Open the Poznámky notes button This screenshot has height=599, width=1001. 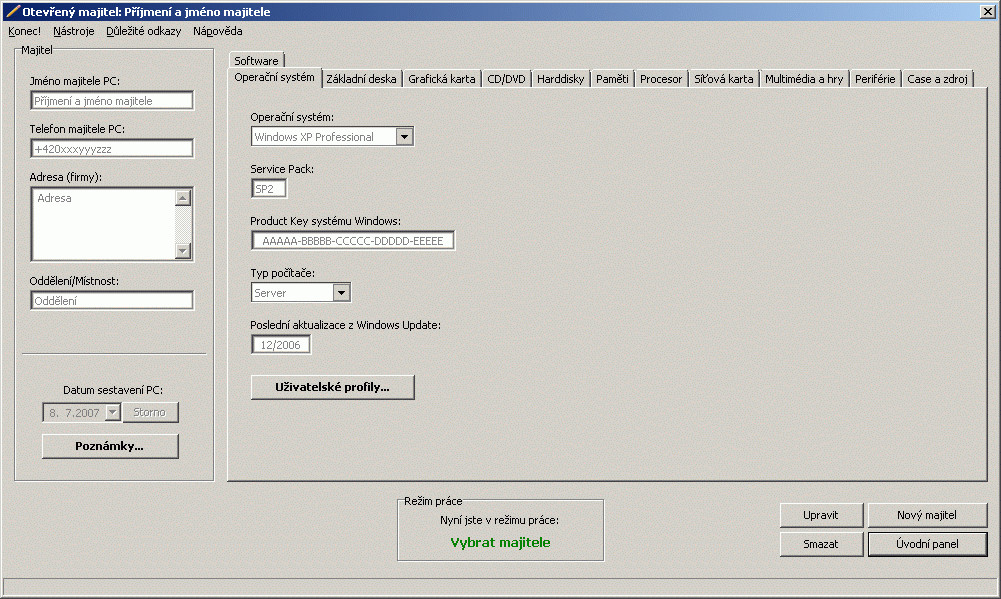coord(110,446)
